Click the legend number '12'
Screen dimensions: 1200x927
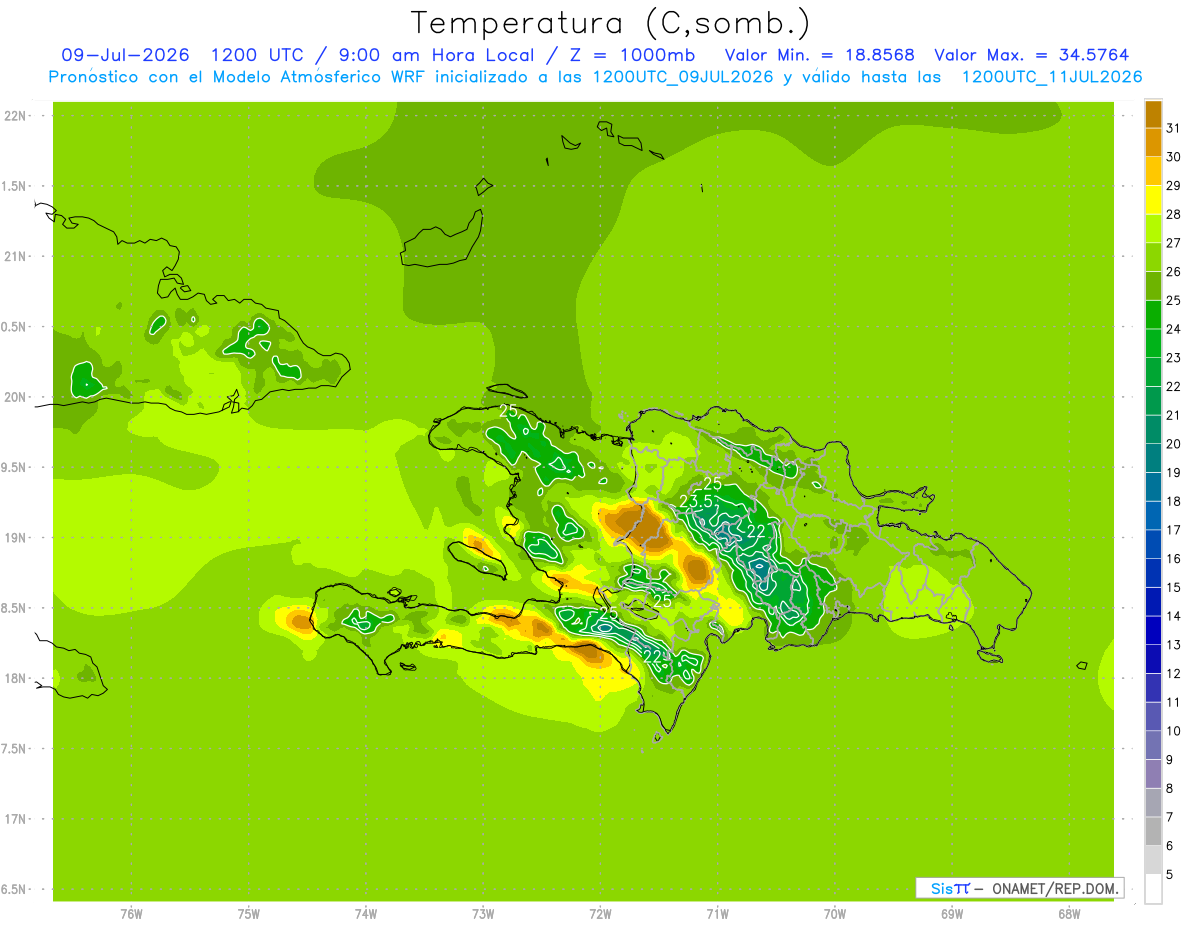1173,674
